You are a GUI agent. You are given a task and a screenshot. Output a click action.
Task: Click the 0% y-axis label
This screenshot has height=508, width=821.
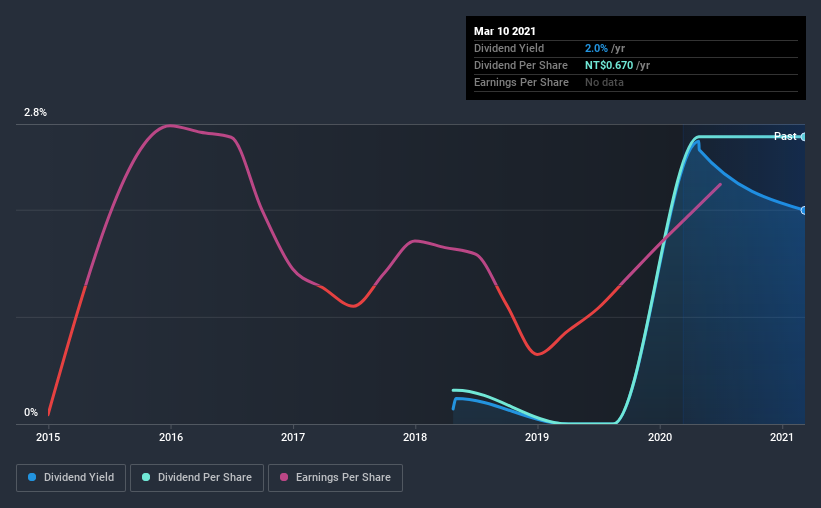click(x=31, y=412)
